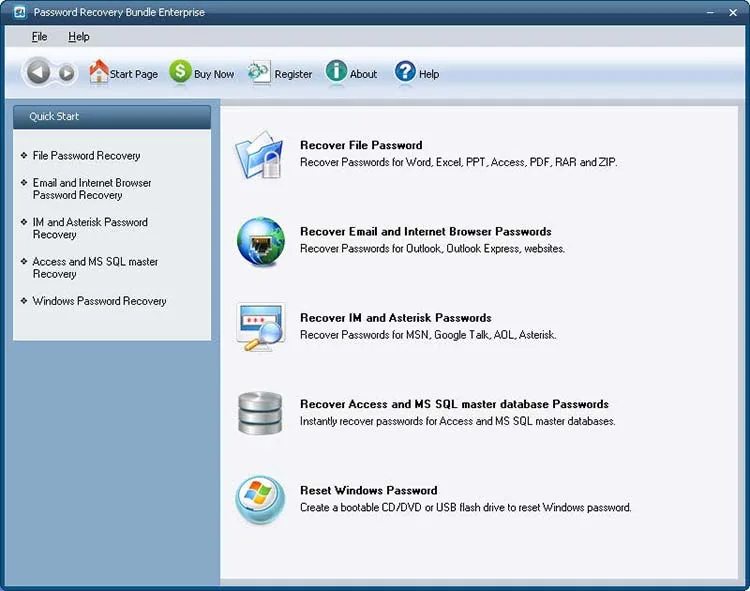Click the Back arrow navigation button
Screen dimensions: 750x591
38,72
